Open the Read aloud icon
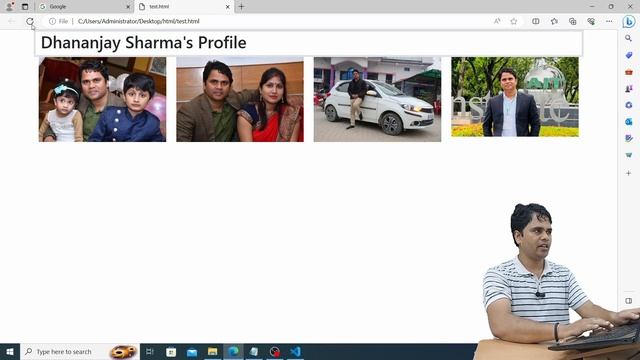The width and height of the screenshot is (640, 360). [497, 21]
